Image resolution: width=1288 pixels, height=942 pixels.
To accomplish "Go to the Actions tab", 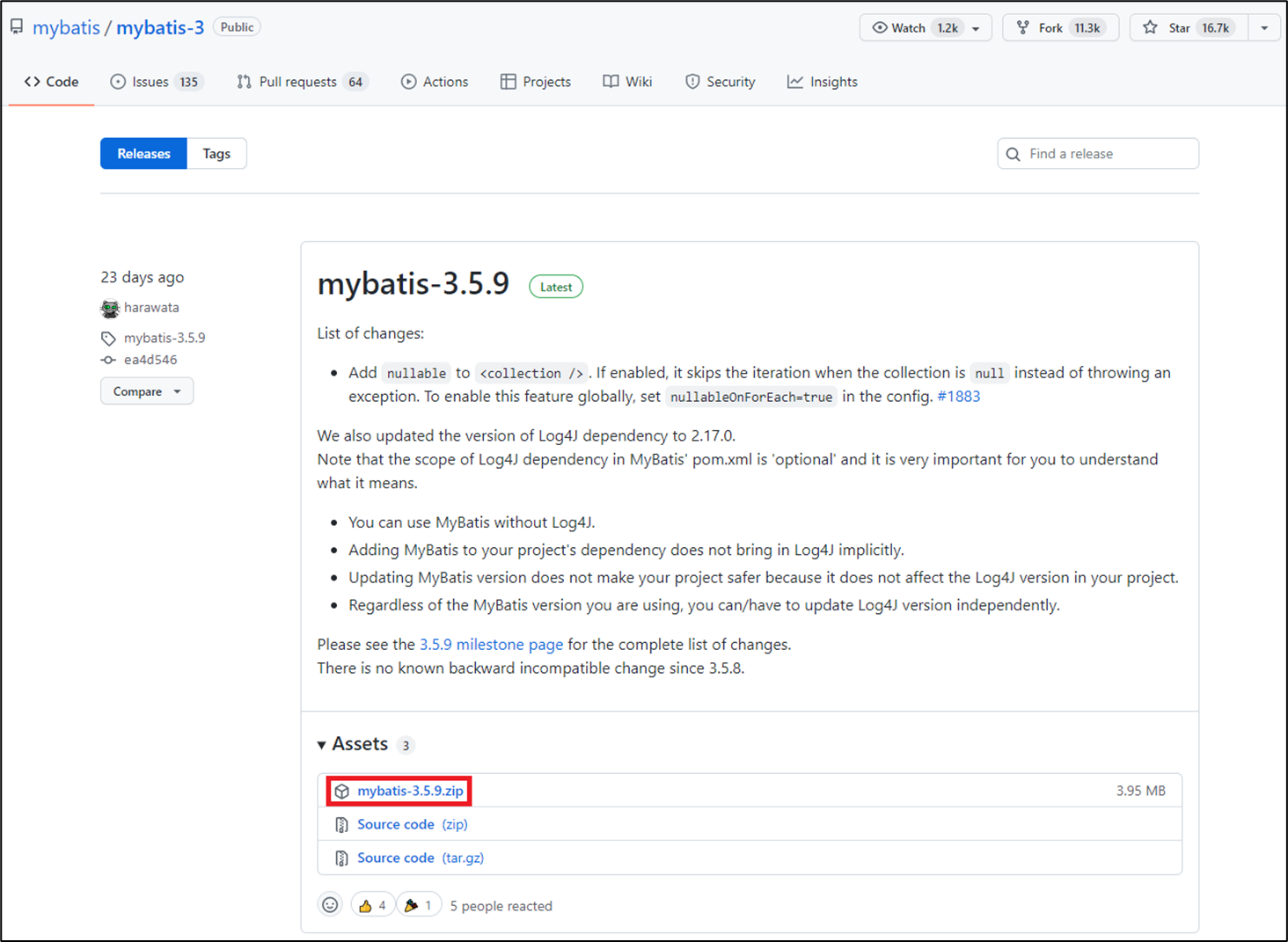I will click(435, 82).
